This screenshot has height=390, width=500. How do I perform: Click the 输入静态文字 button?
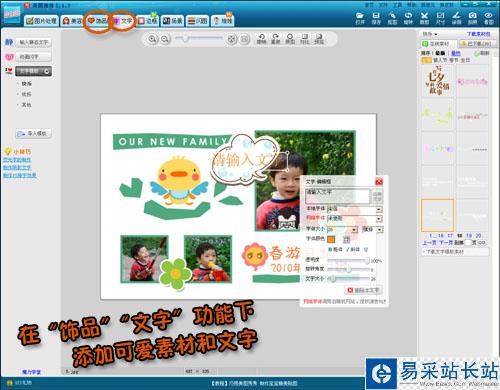click(33, 42)
